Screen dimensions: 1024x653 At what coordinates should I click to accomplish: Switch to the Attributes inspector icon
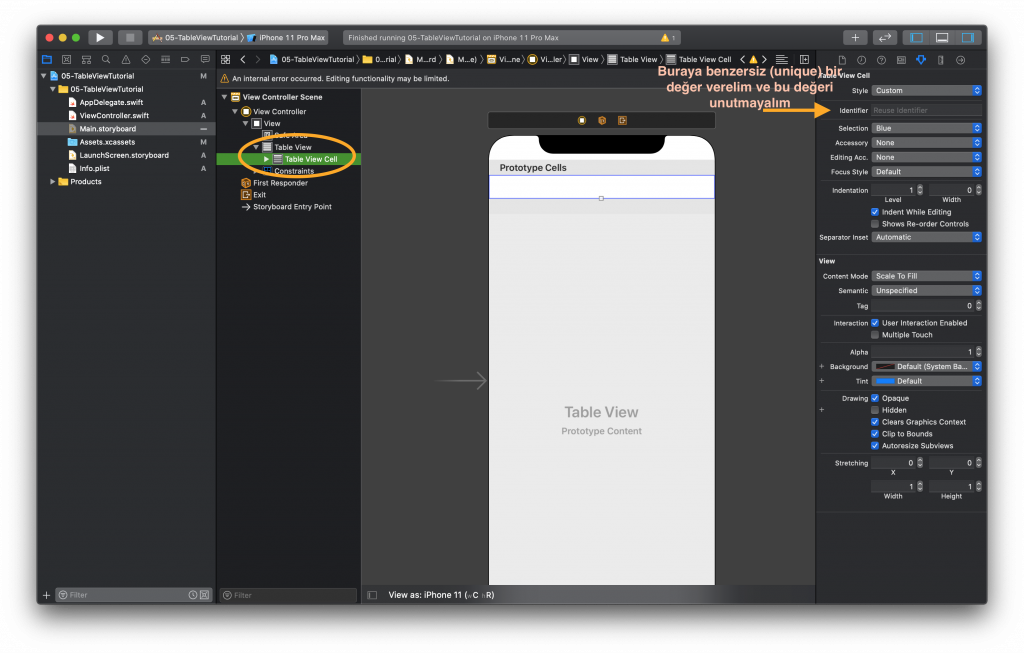click(x=921, y=60)
